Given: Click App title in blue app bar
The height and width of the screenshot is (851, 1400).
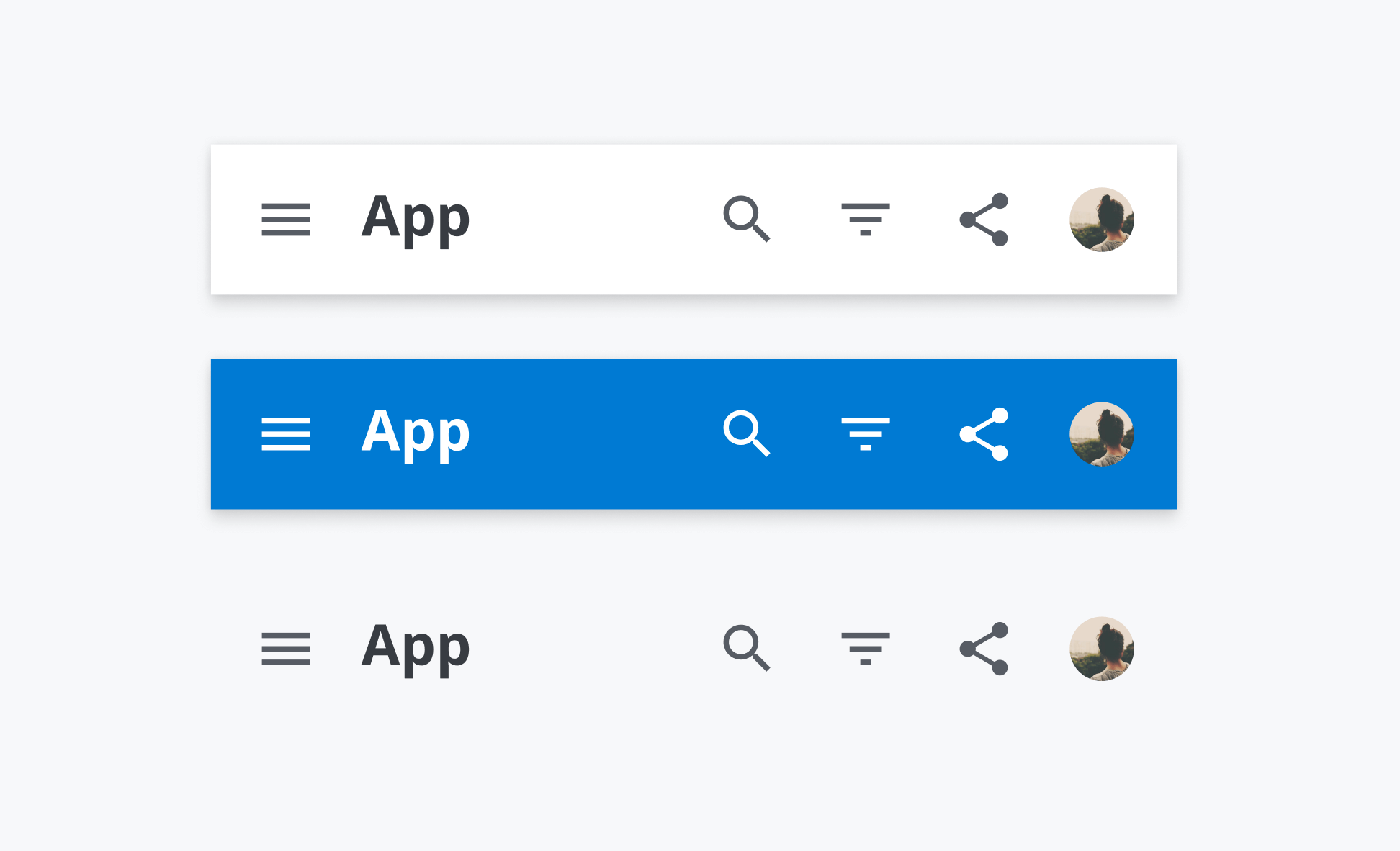Looking at the screenshot, I should (x=416, y=433).
